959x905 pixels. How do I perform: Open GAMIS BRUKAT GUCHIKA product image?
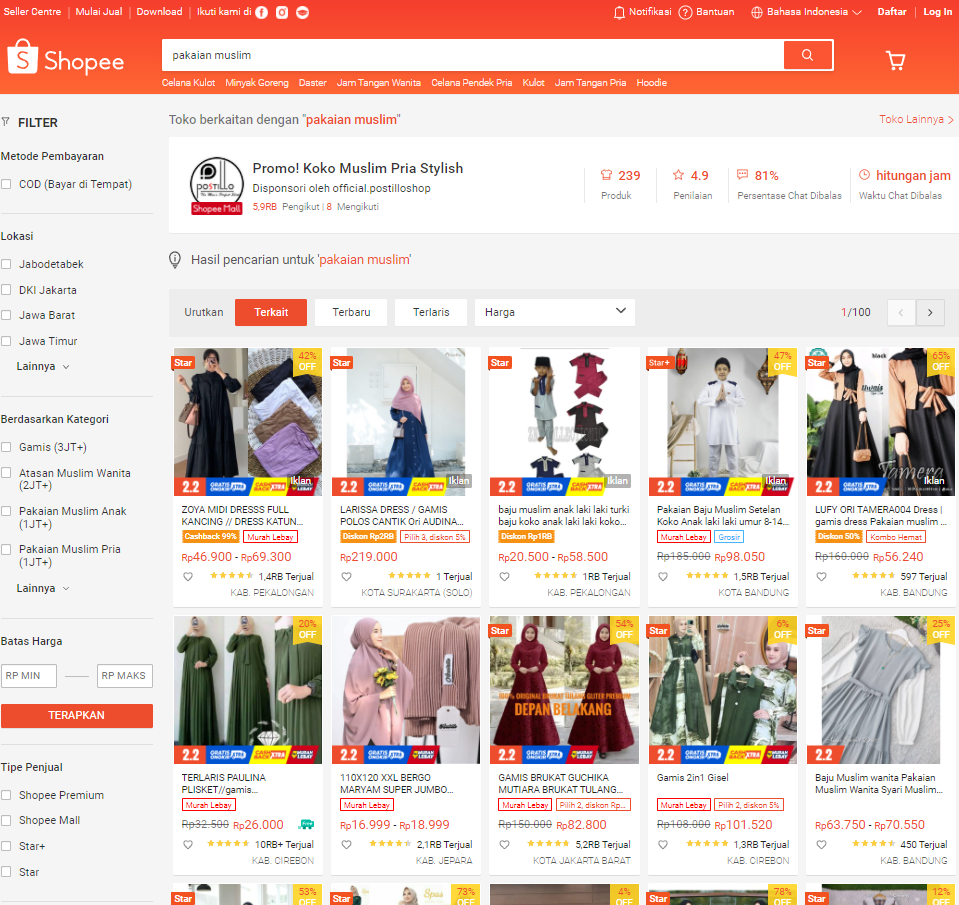(565, 690)
